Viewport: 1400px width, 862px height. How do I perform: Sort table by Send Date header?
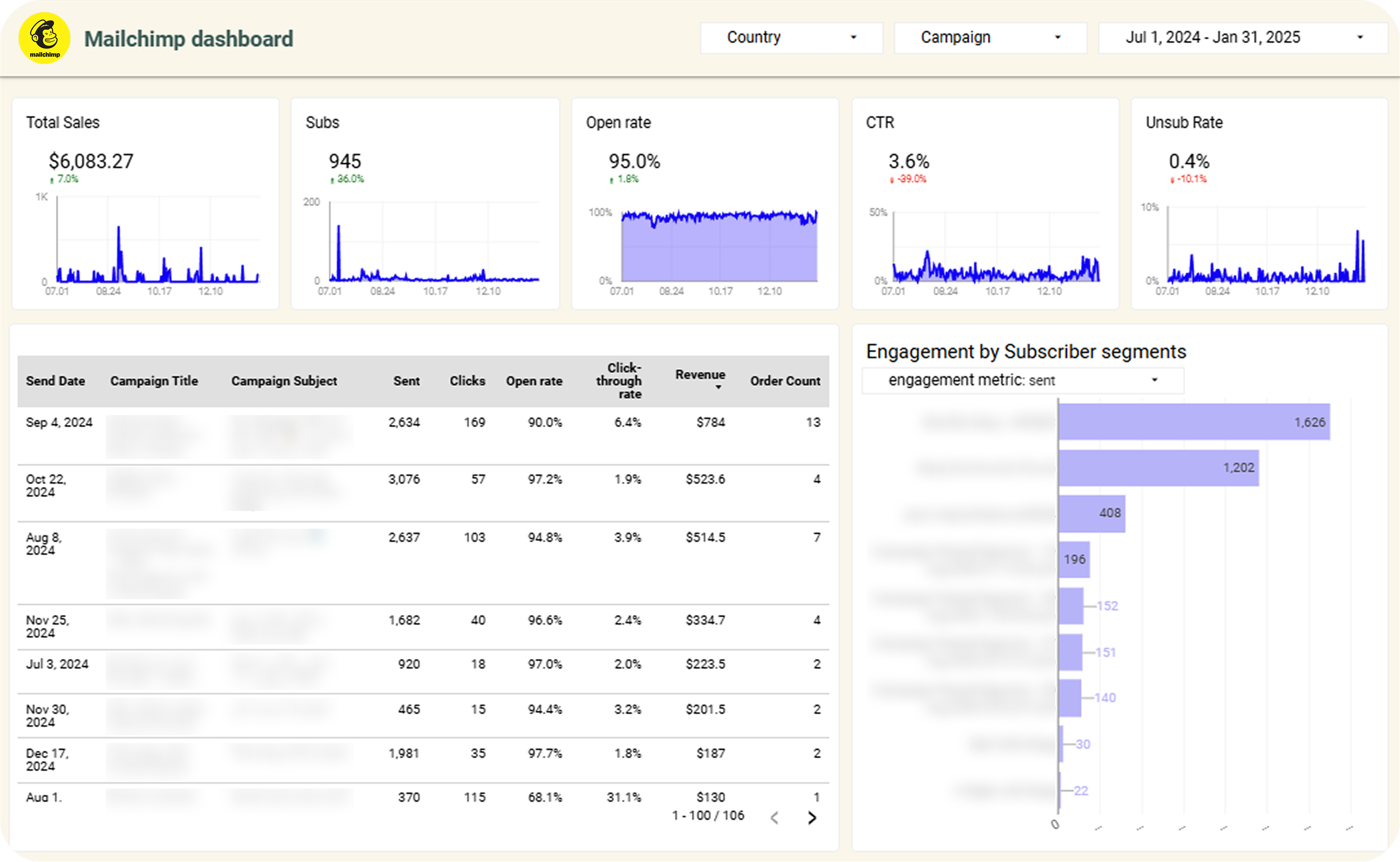pyautogui.click(x=55, y=381)
